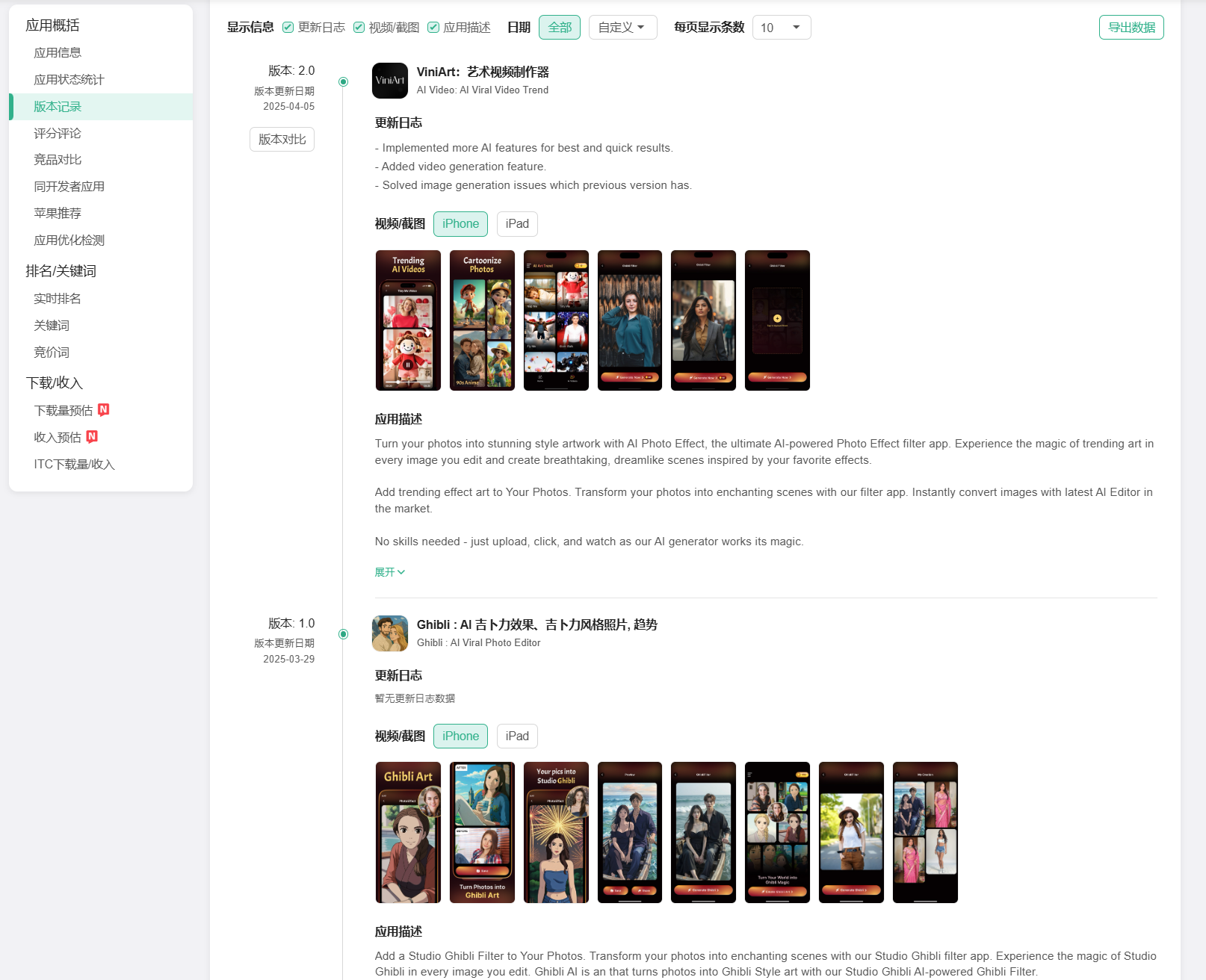Open the 自定义 date dropdown
This screenshot has height=980, width=1206.
622,28
